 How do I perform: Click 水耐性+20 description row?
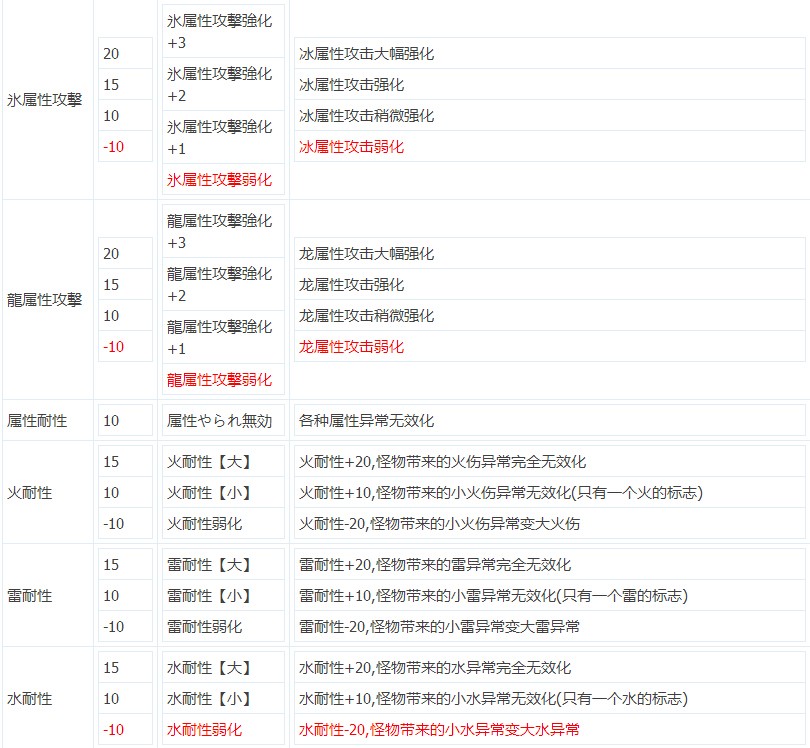[x=550, y=667]
